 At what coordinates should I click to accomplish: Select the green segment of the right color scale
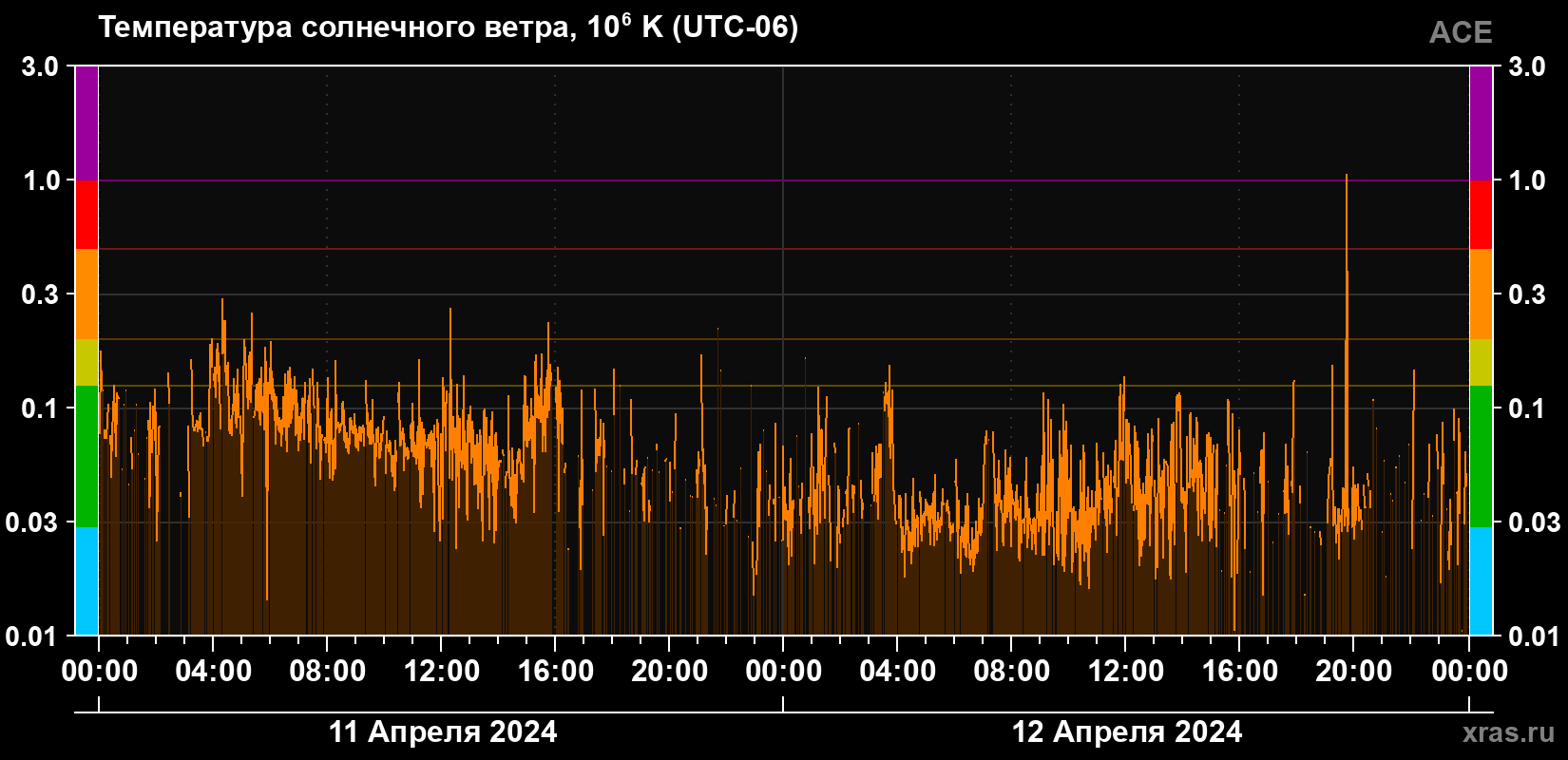(x=1482, y=456)
